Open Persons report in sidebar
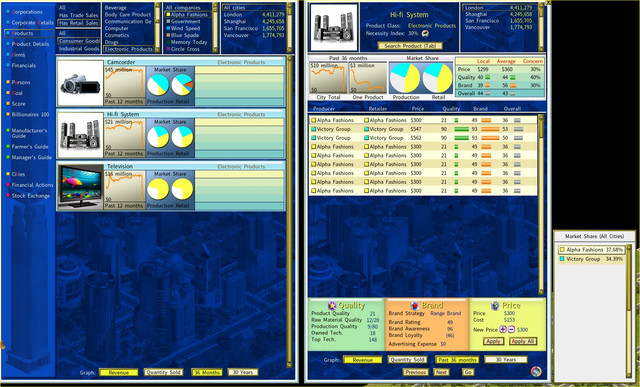Image resolution: width=640 pixels, height=387 pixels. (21, 82)
